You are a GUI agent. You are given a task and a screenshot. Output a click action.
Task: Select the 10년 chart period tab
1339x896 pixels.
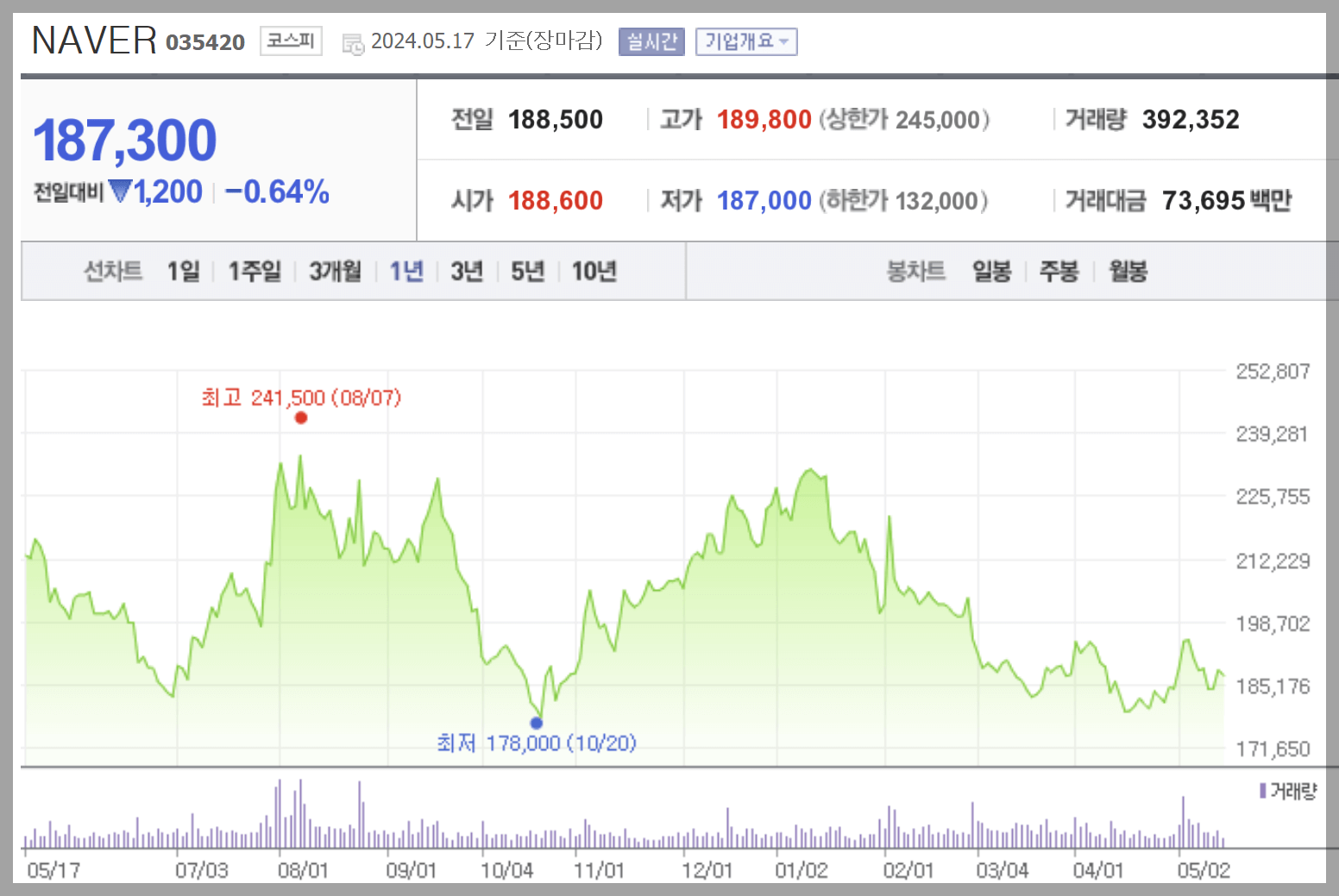pyautogui.click(x=594, y=270)
